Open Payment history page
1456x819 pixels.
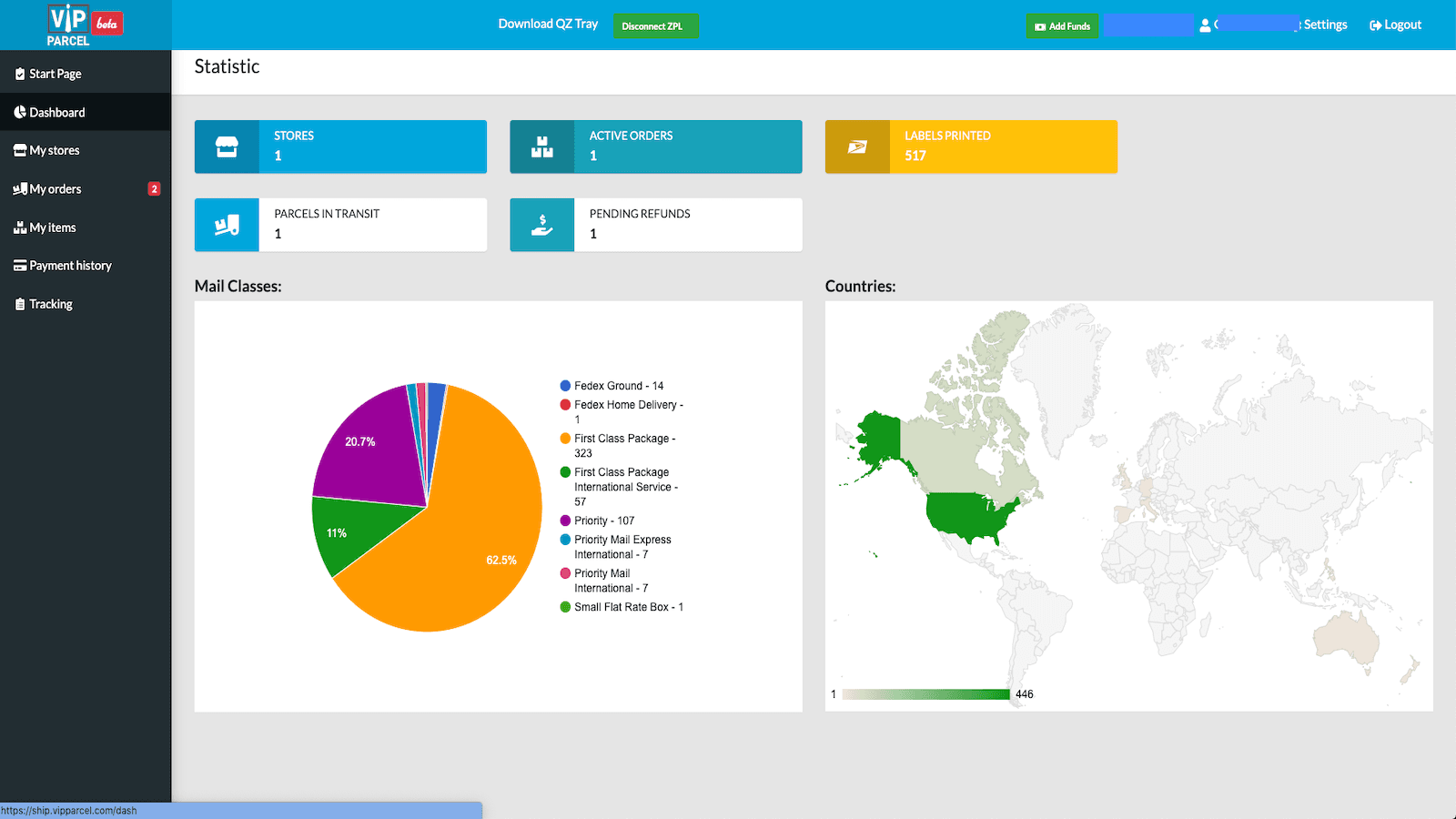click(70, 266)
